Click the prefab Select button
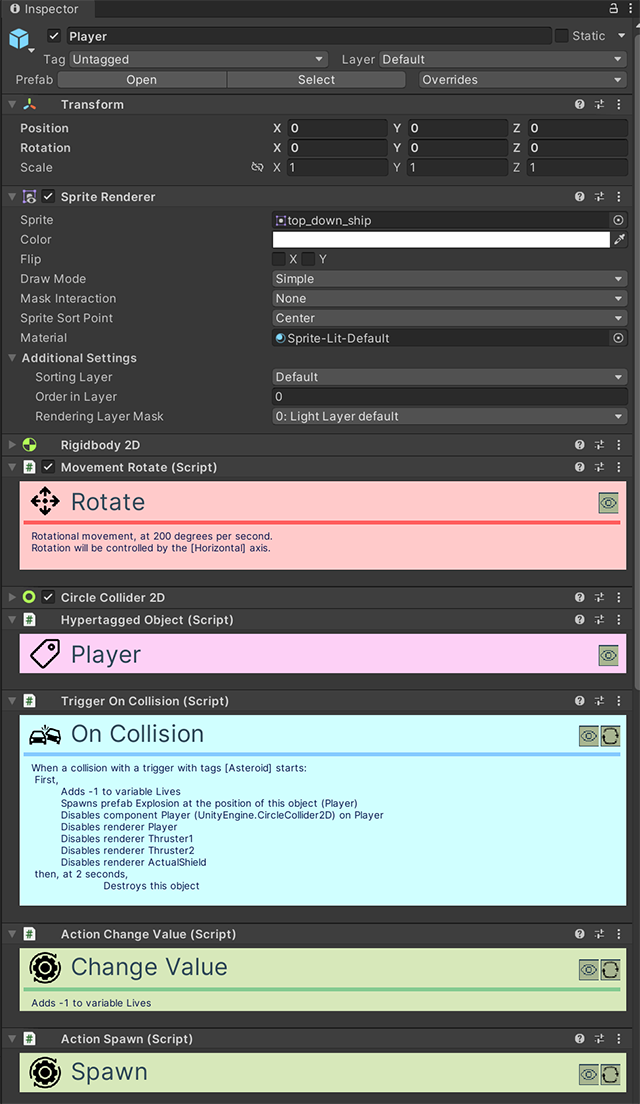Viewport: 640px width, 1104px height. click(316, 80)
